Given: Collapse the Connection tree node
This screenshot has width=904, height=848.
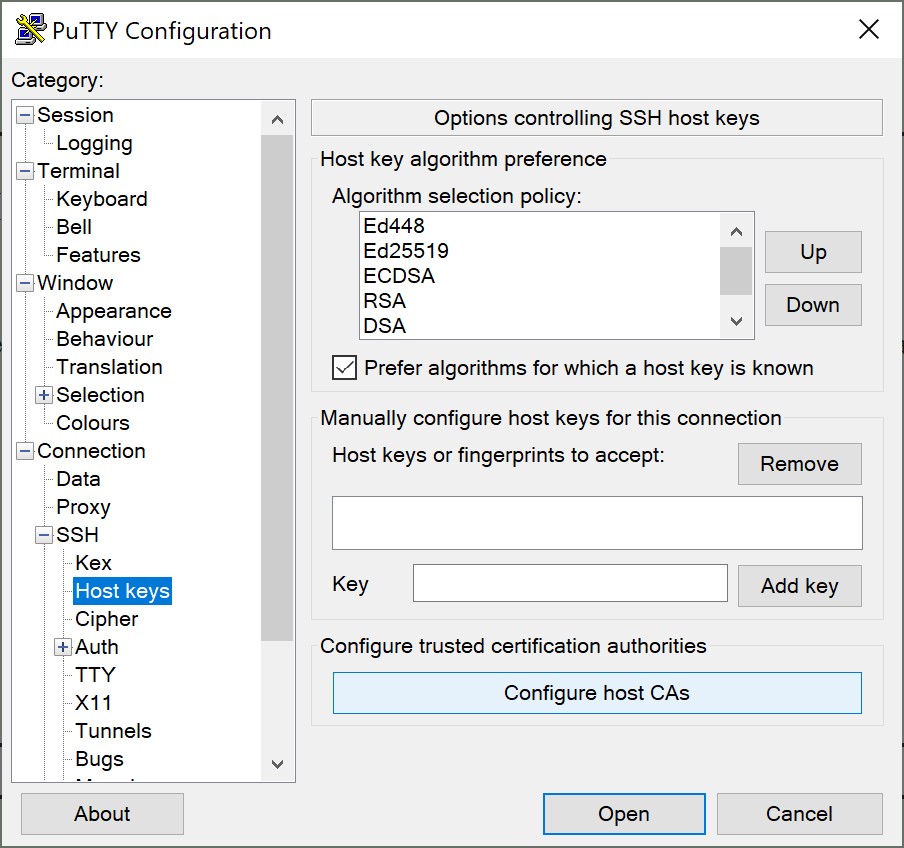Looking at the screenshot, I should pos(25,451).
